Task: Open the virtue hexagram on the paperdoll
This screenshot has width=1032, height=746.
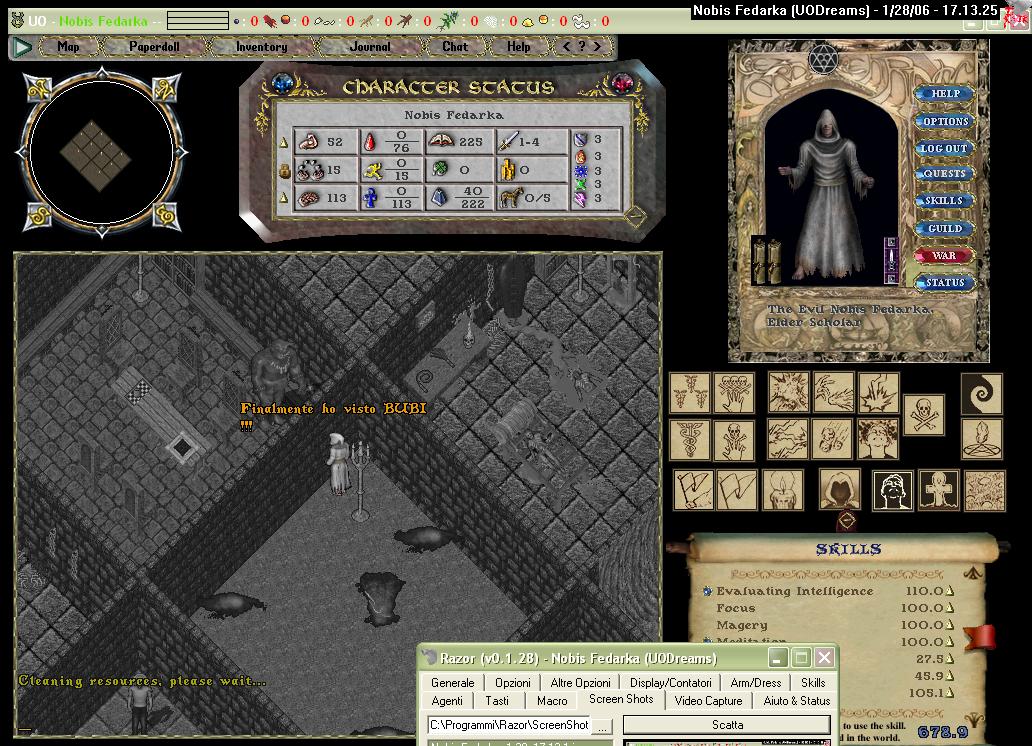Action: [823, 60]
